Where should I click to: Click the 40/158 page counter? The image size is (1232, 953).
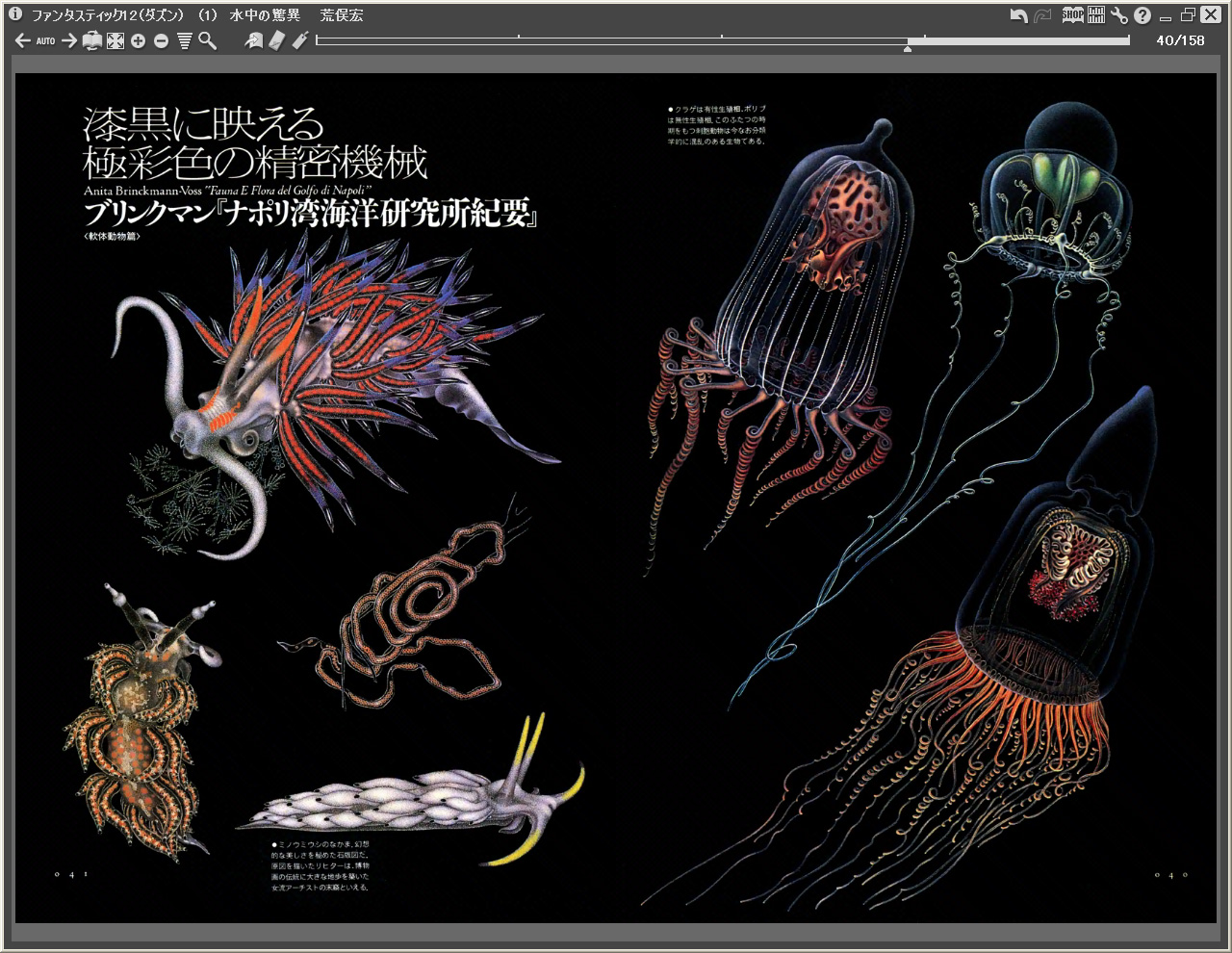coord(1180,40)
